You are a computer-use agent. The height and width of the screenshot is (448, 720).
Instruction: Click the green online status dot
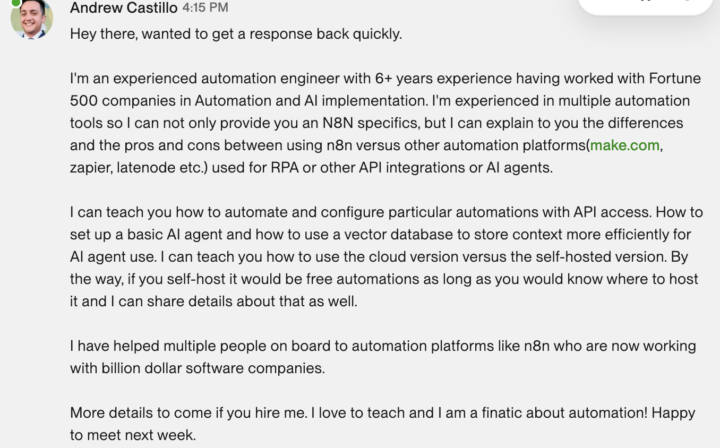coord(16,3)
